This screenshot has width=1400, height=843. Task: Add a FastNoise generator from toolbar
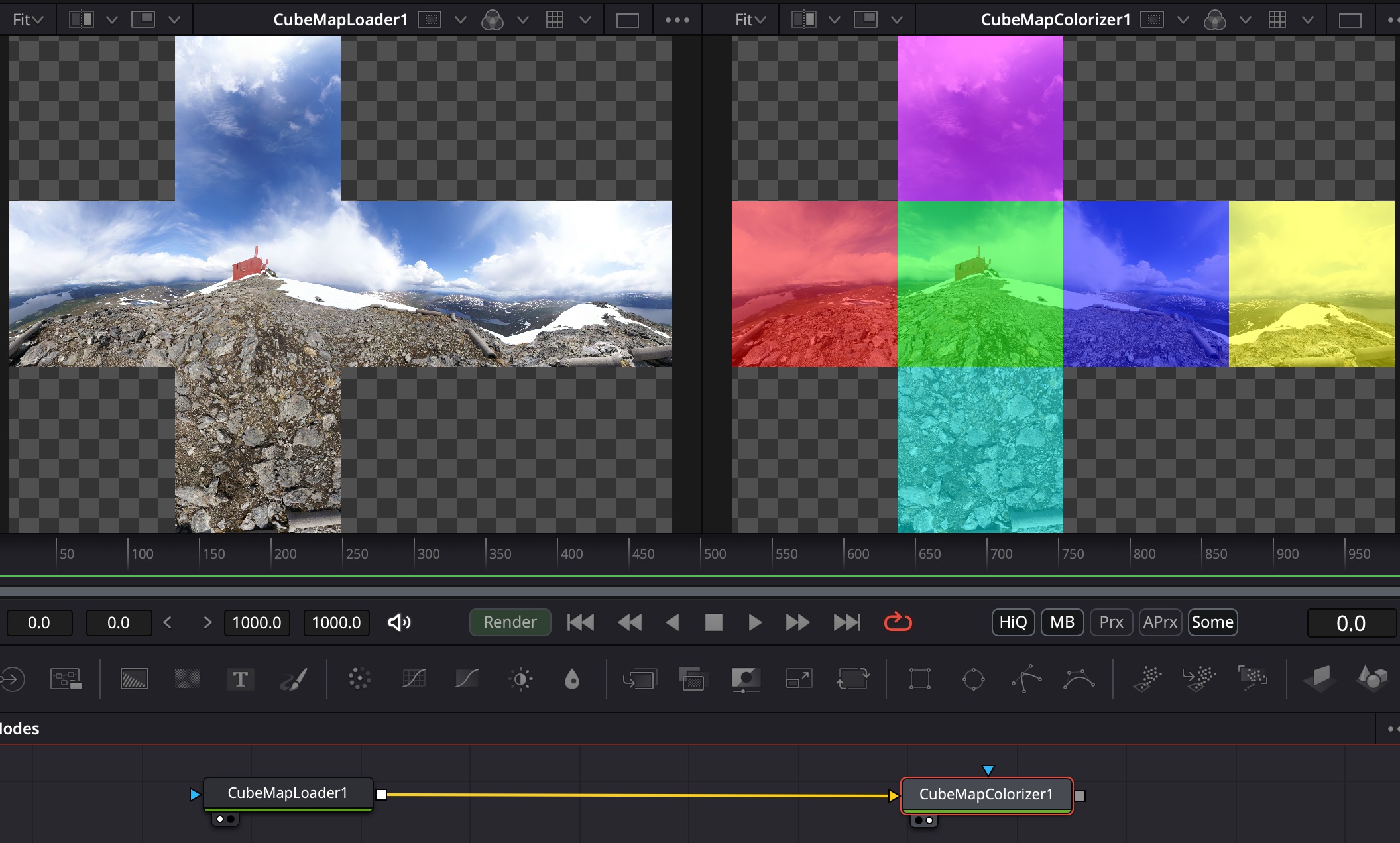[x=187, y=679]
